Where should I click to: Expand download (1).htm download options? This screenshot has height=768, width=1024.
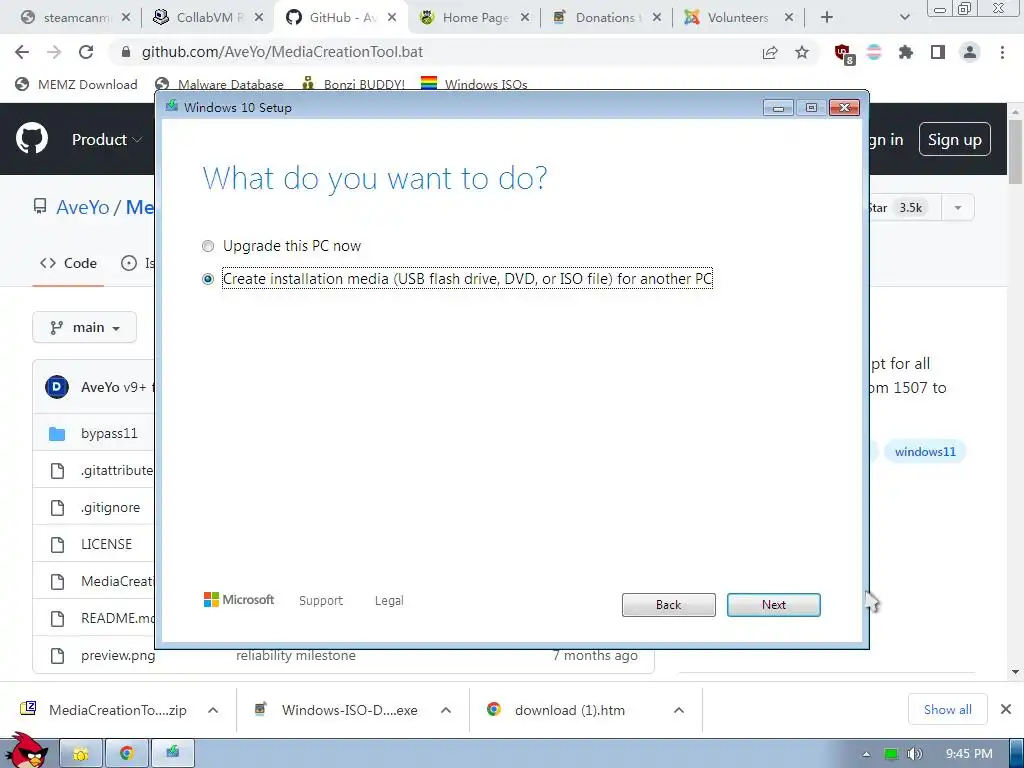click(x=679, y=710)
